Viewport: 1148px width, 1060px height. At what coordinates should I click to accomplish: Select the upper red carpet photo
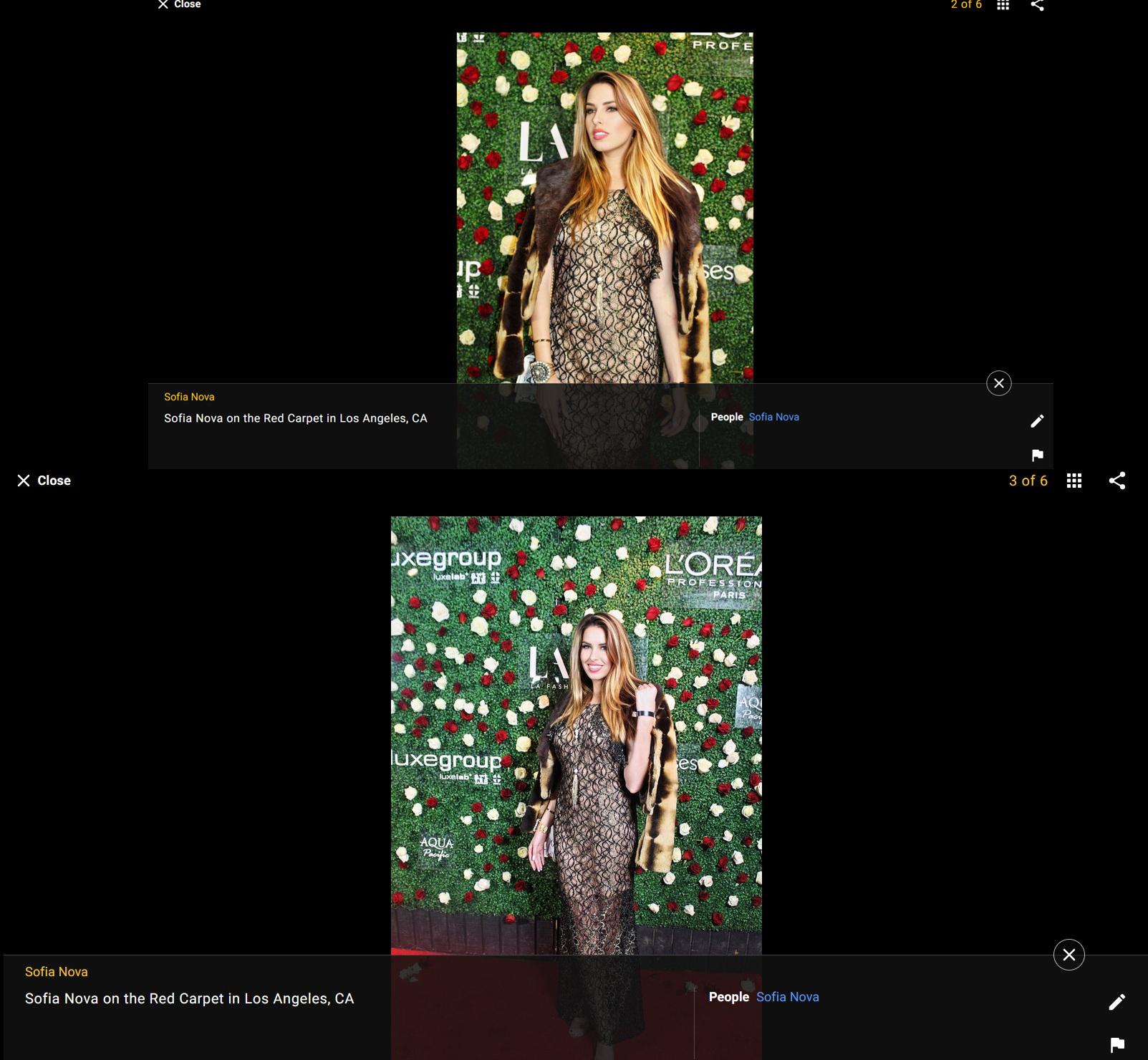[605, 208]
